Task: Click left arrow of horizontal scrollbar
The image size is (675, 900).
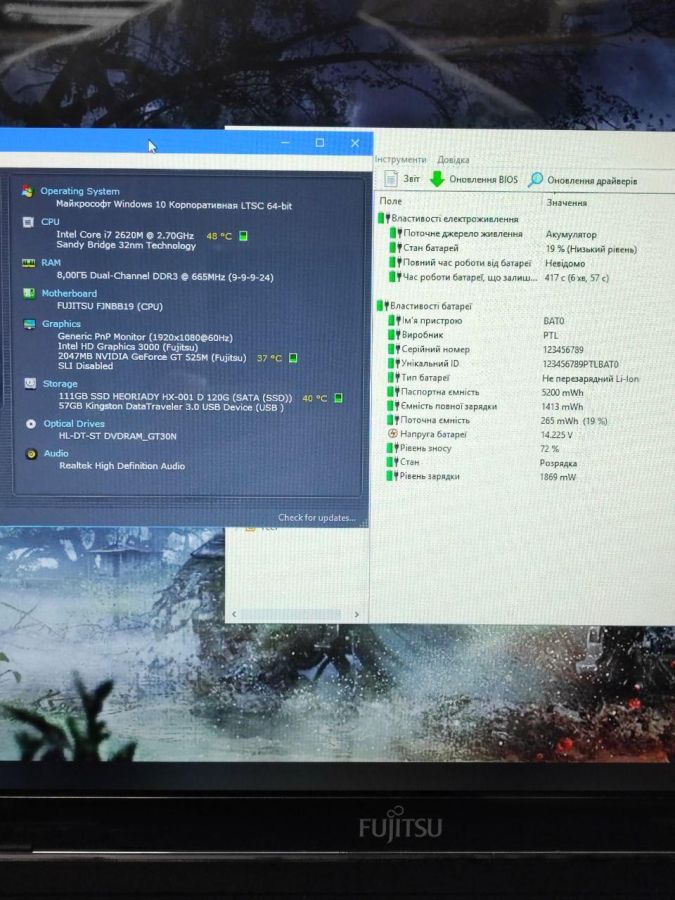Action: 234,614
